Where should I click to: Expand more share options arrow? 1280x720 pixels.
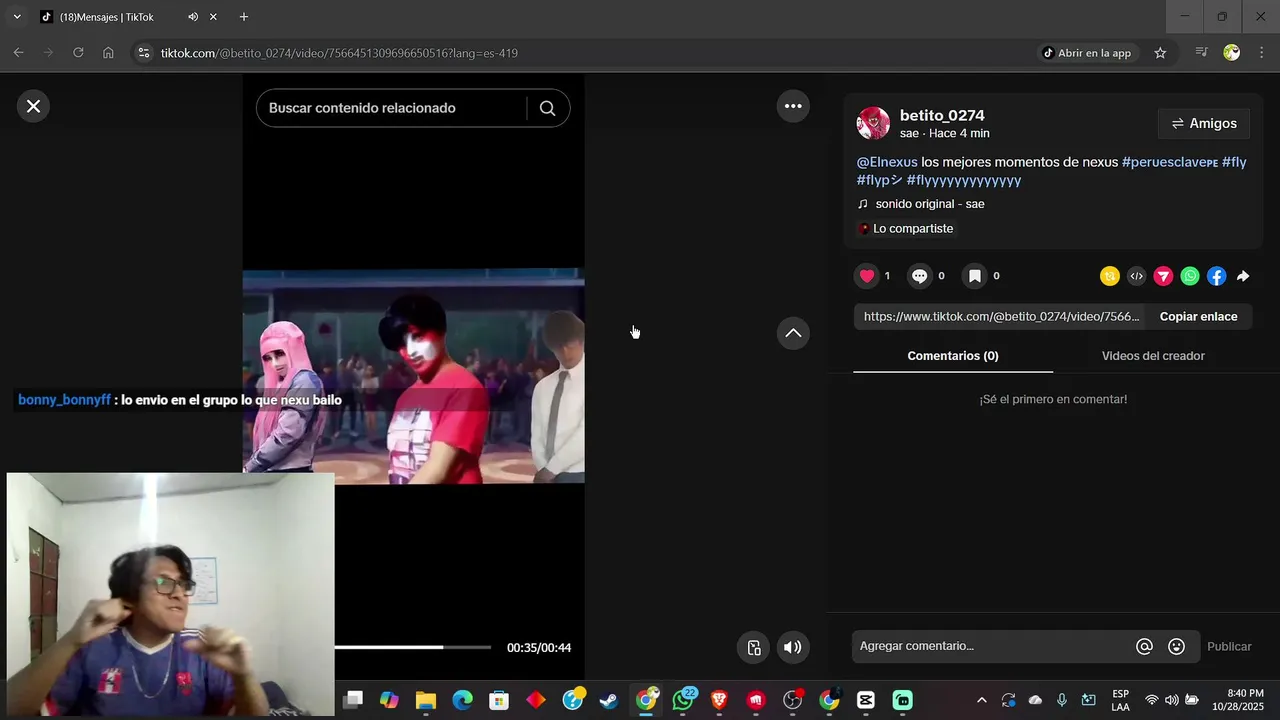tap(1243, 277)
